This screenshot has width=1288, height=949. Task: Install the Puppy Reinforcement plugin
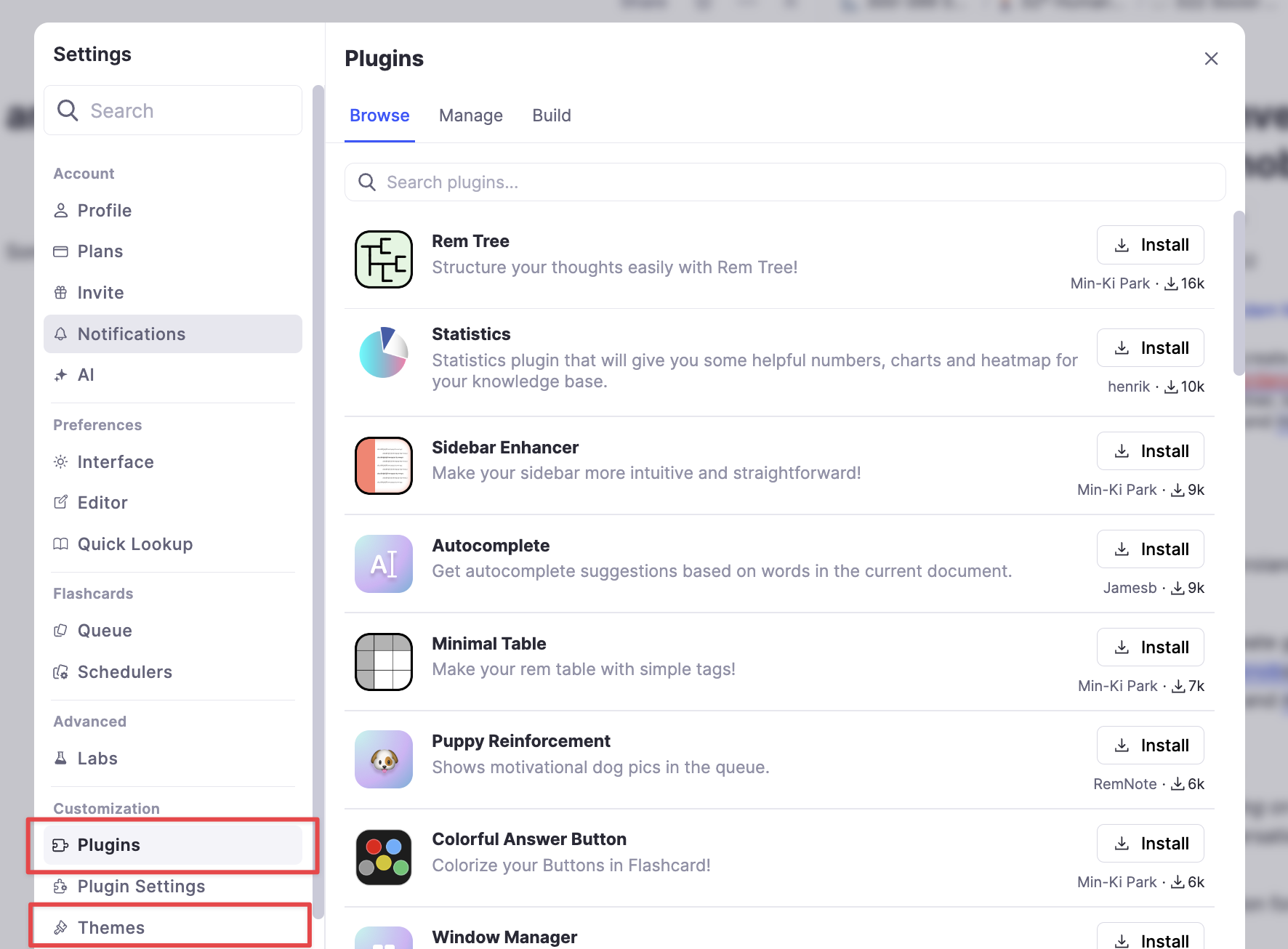point(1150,746)
